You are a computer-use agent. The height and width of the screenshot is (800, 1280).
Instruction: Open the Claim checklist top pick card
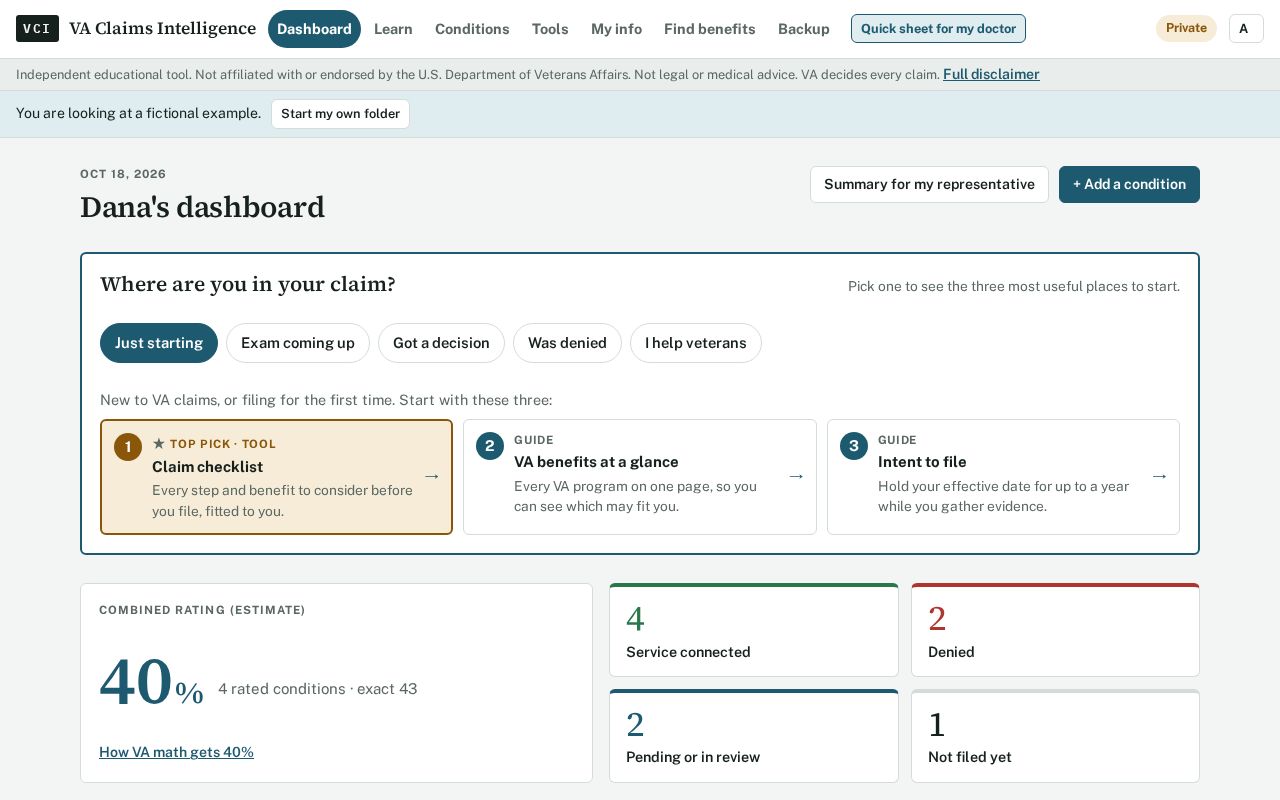(276, 477)
